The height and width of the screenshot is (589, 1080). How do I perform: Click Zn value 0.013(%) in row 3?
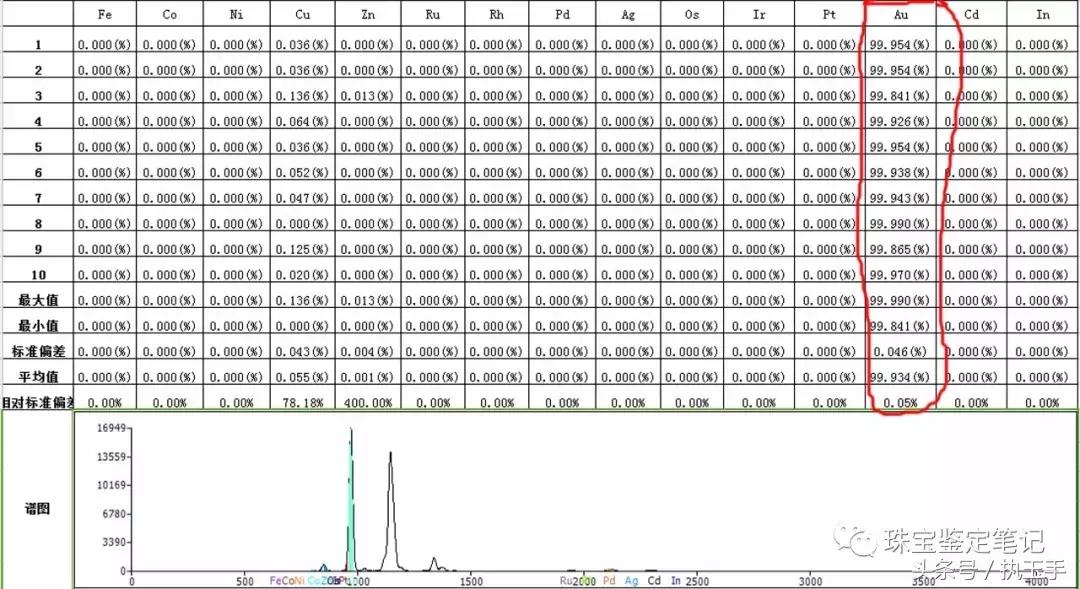click(x=368, y=96)
